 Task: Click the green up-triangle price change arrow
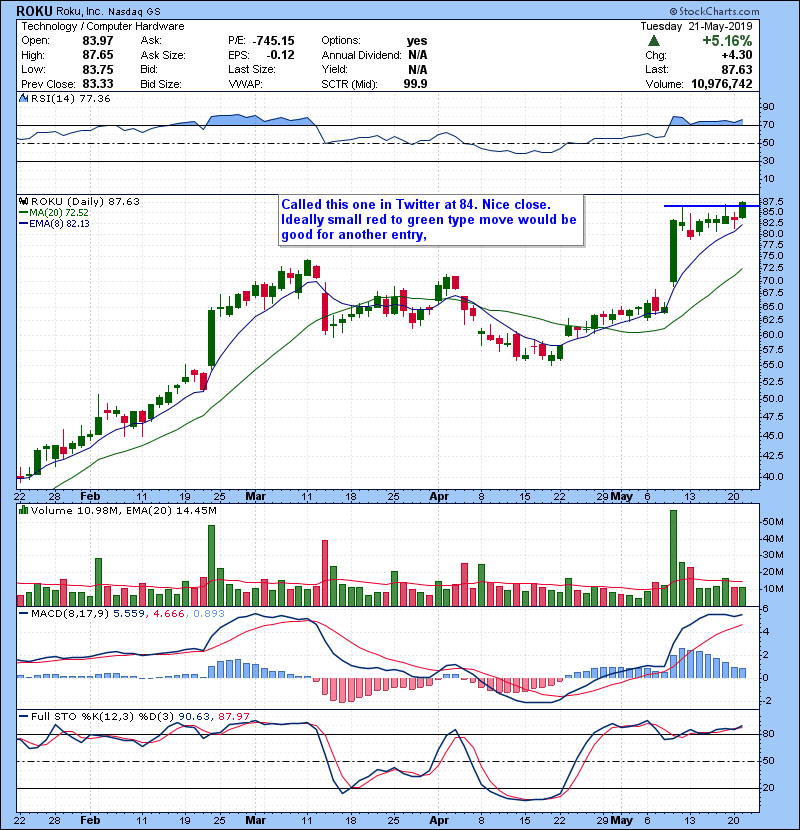point(654,41)
